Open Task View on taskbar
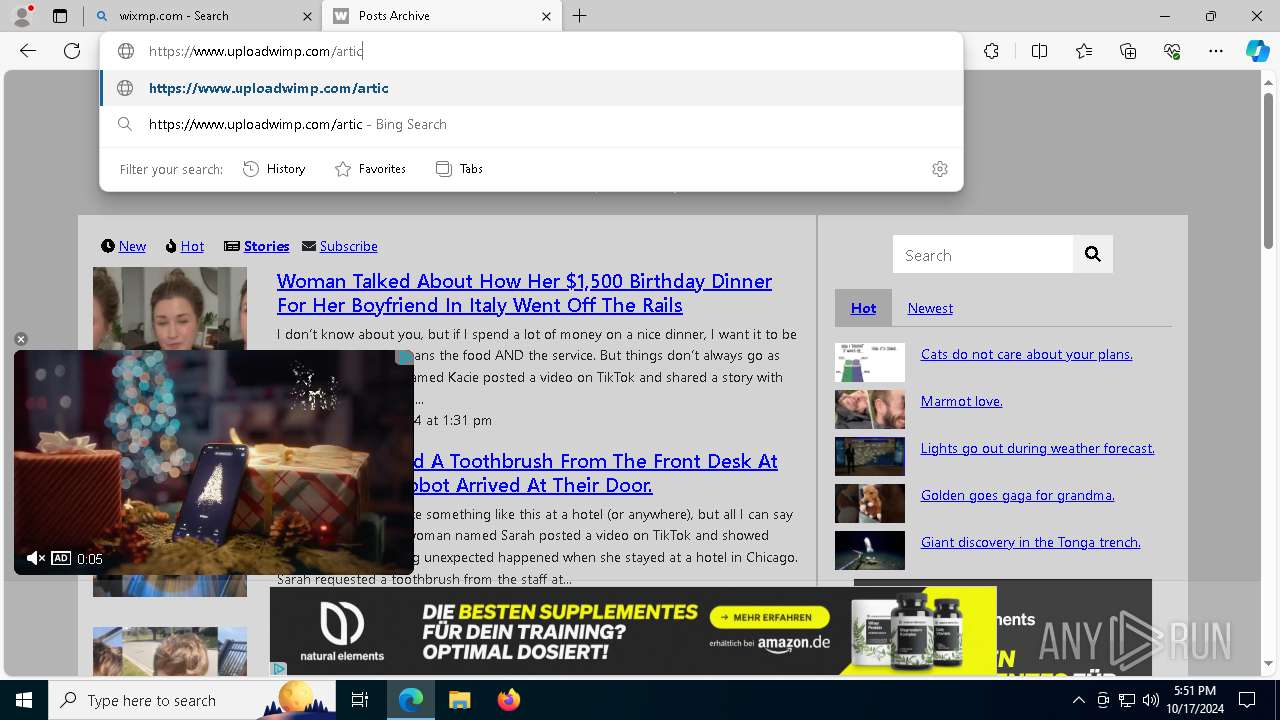The height and width of the screenshot is (720, 1280). [x=360, y=700]
